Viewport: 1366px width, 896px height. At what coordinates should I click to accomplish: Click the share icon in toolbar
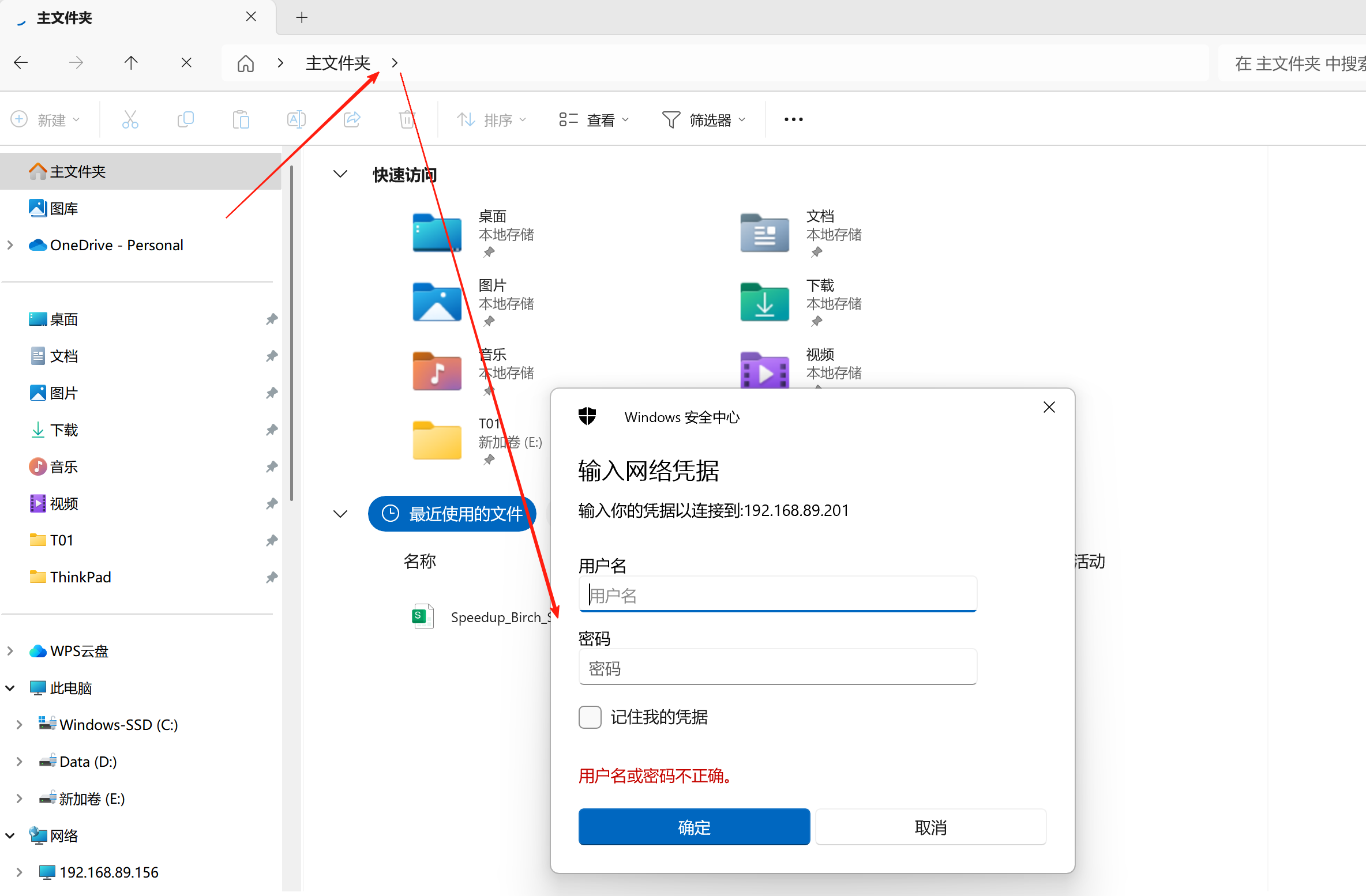(352, 120)
